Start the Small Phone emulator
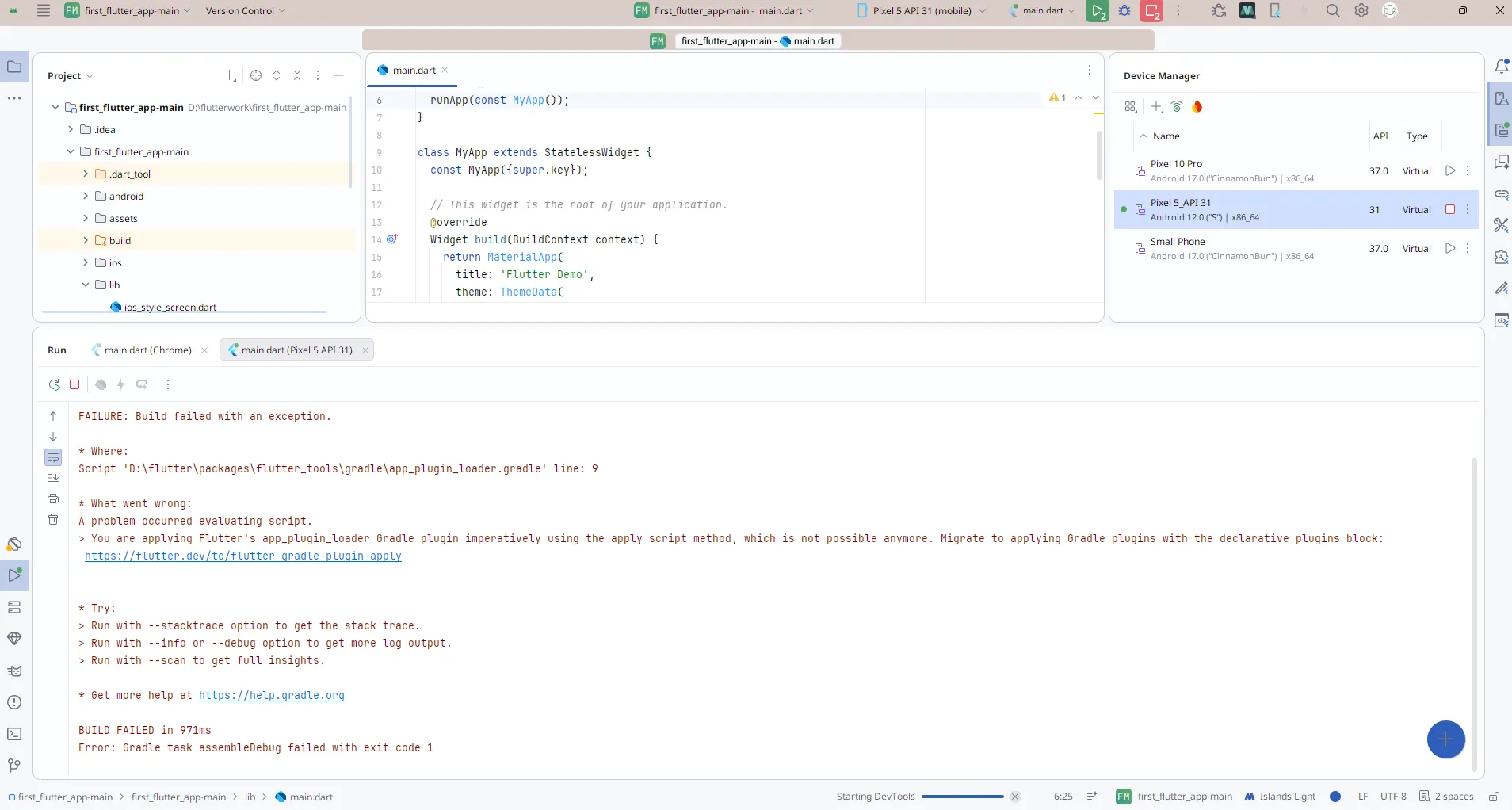1512x810 pixels. [x=1450, y=249]
